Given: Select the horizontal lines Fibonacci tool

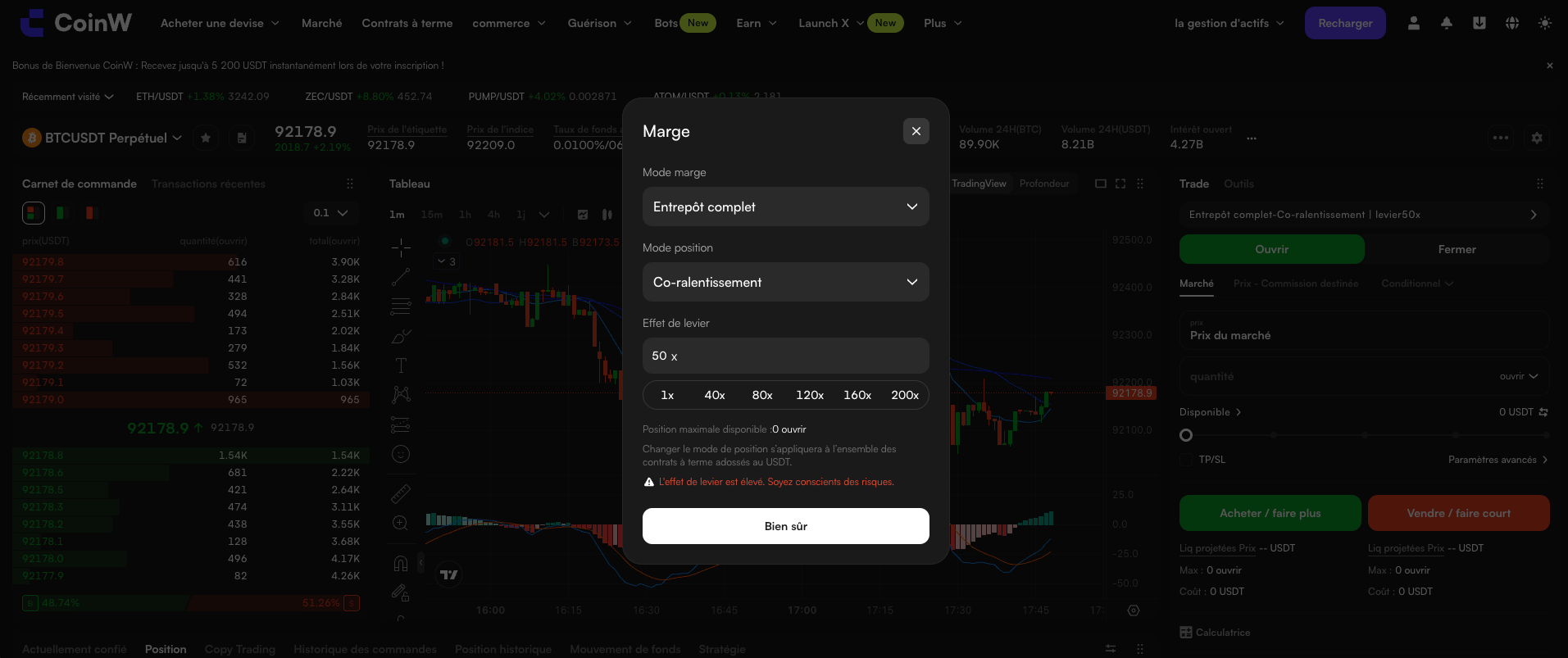Looking at the screenshot, I should [401, 306].
